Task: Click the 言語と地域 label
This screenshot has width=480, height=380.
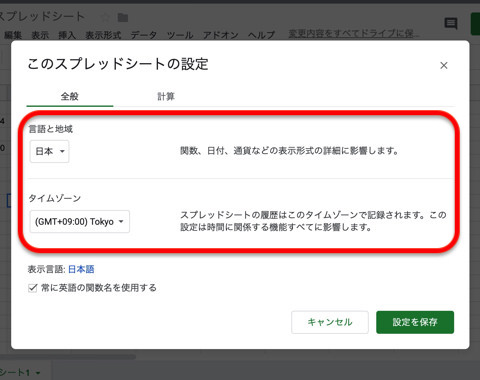Action: click(x=51, y=129)
